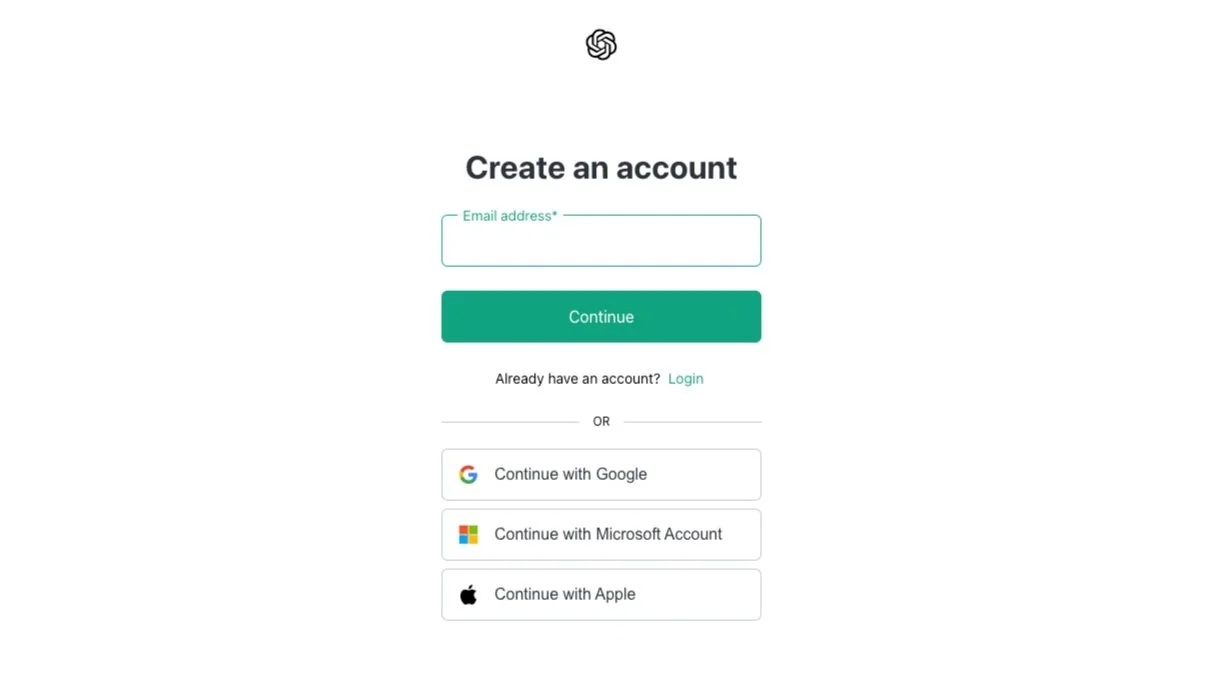The height and width of the screenshot is (684, 1216).
Task: Click the Create an account heading
Action: point(600,167)
